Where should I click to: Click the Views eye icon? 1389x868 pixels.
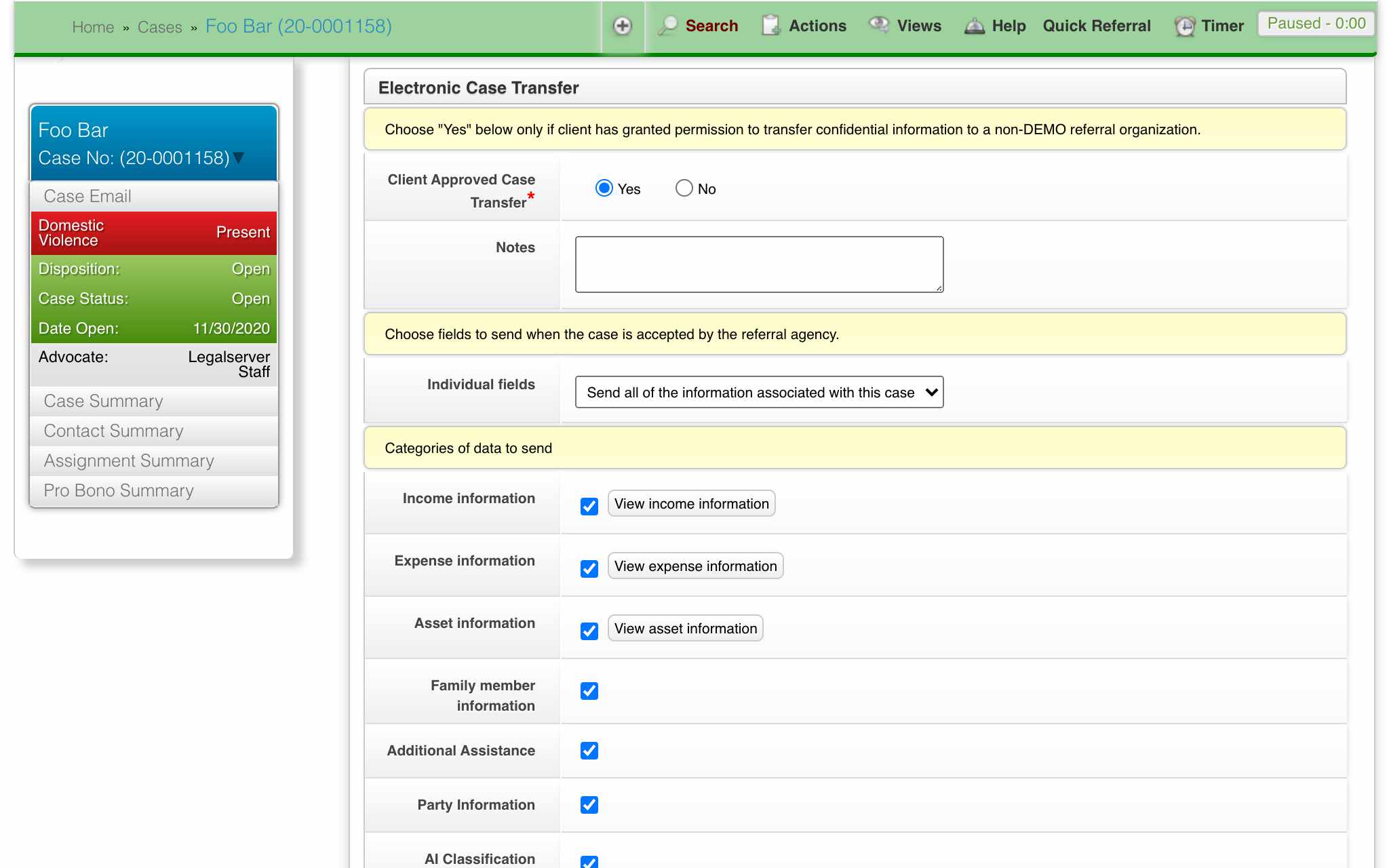point(879,25)
